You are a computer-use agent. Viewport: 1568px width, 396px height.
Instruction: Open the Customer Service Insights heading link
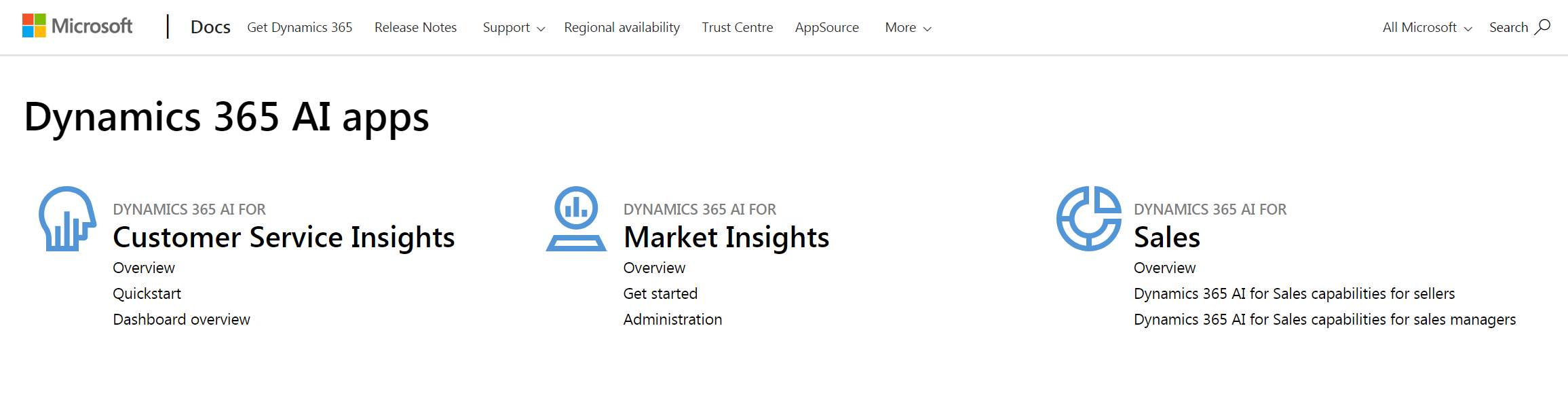[x=284, y=237]
